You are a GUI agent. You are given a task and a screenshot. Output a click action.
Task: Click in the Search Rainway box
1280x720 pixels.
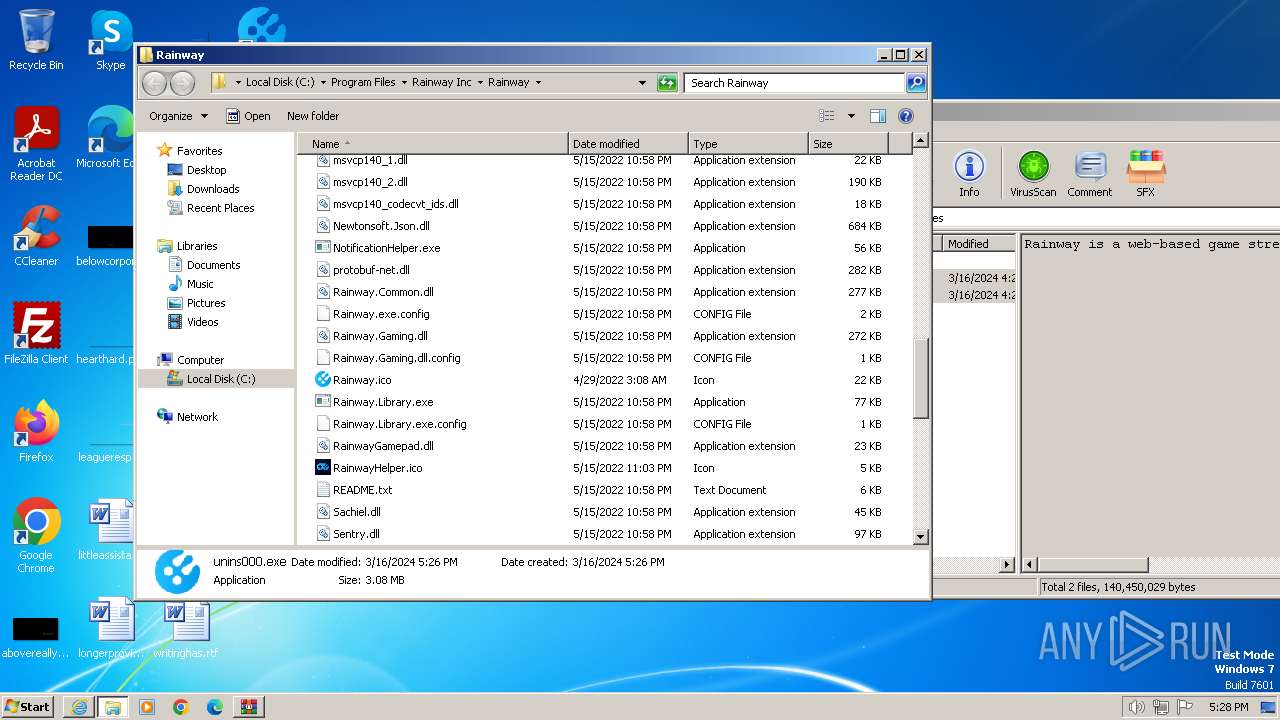click(794, 83)
